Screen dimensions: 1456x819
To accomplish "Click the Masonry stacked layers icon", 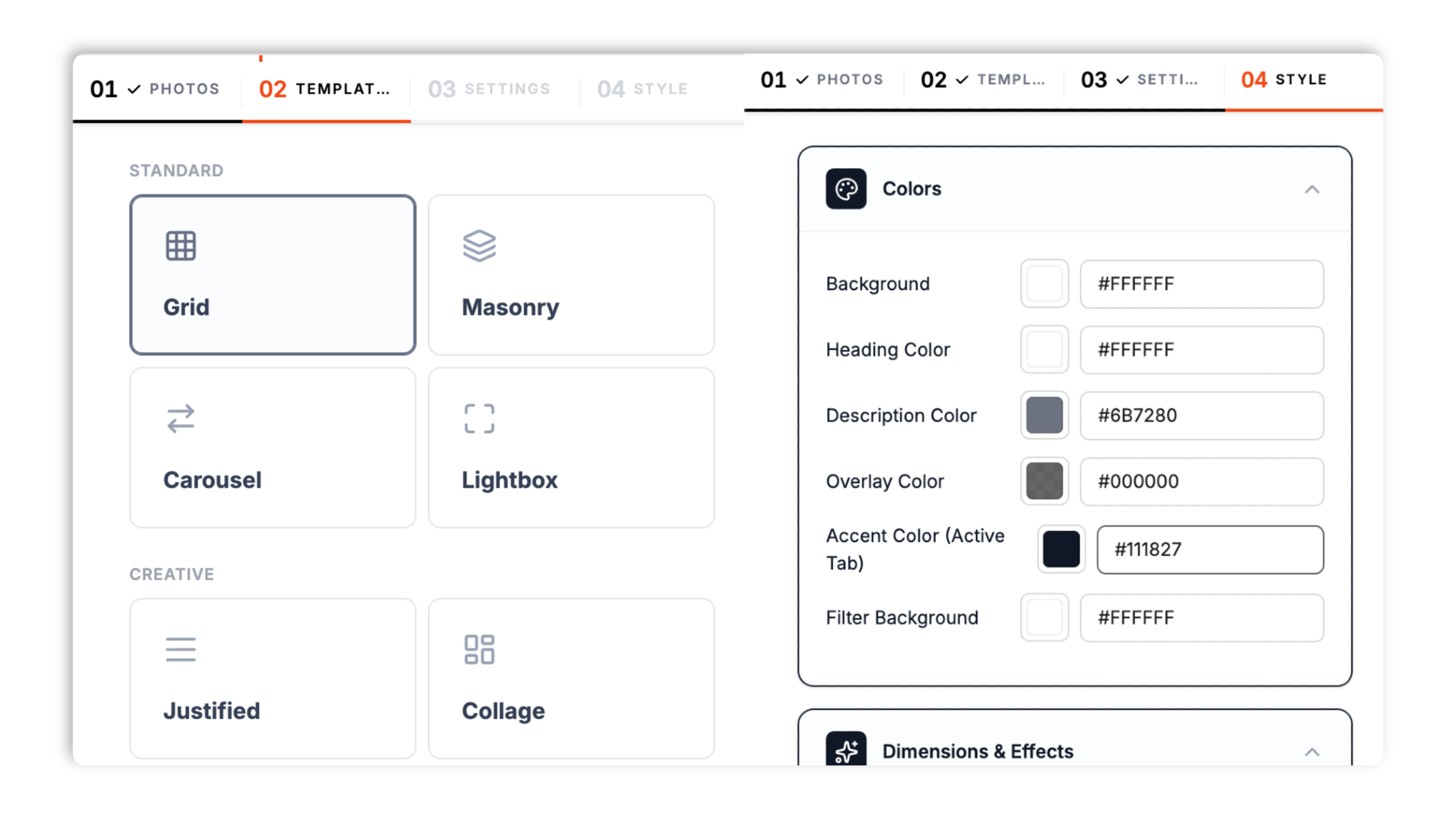I will (x=479, y=246).
